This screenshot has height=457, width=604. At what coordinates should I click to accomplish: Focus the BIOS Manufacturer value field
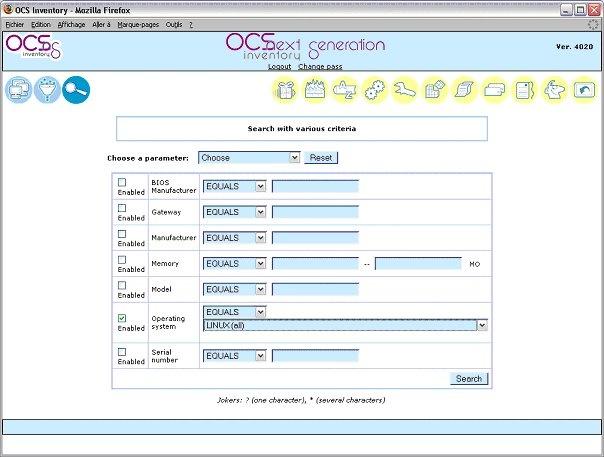(x=315, y=186)
